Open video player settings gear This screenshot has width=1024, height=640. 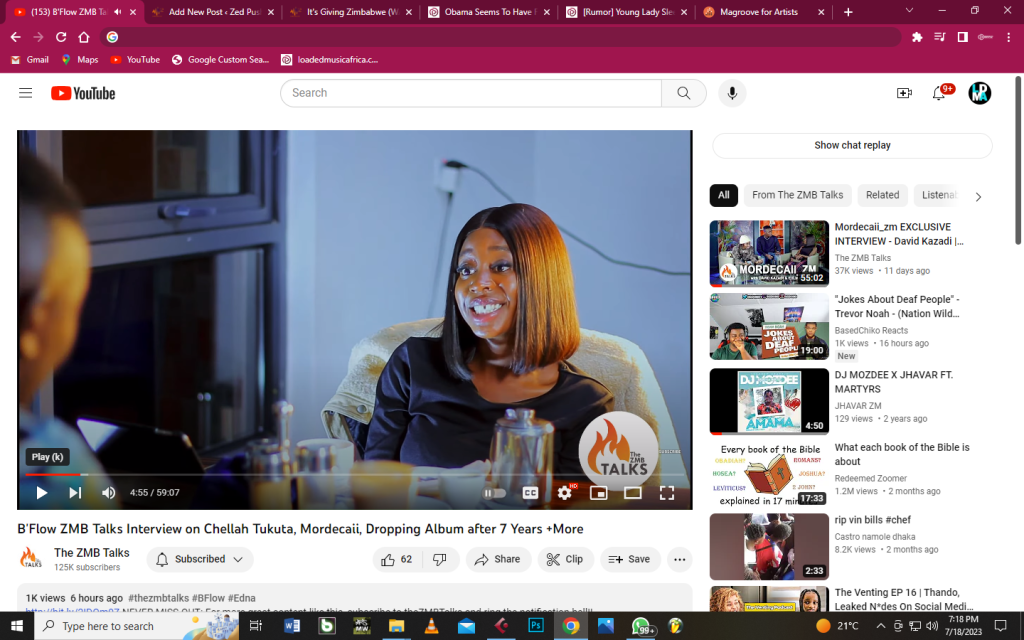tap(565, 492)
